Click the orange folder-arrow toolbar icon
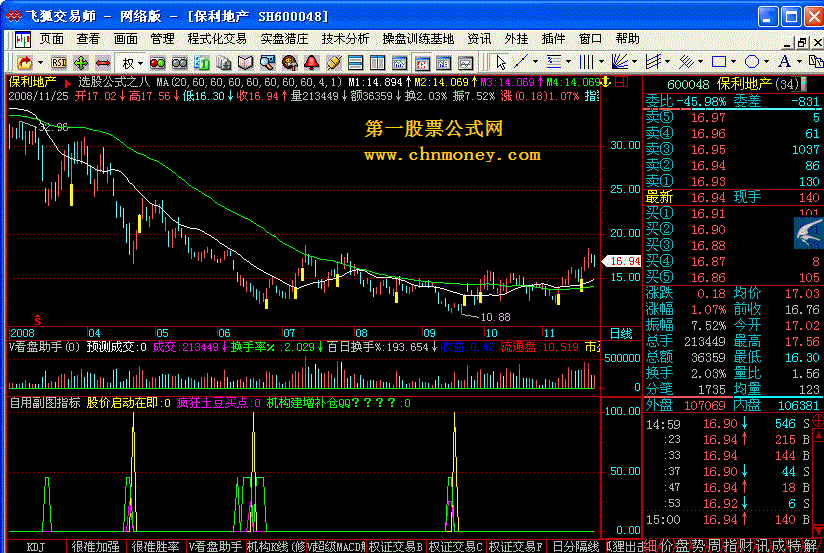824x553 pixels. (24, 63)
